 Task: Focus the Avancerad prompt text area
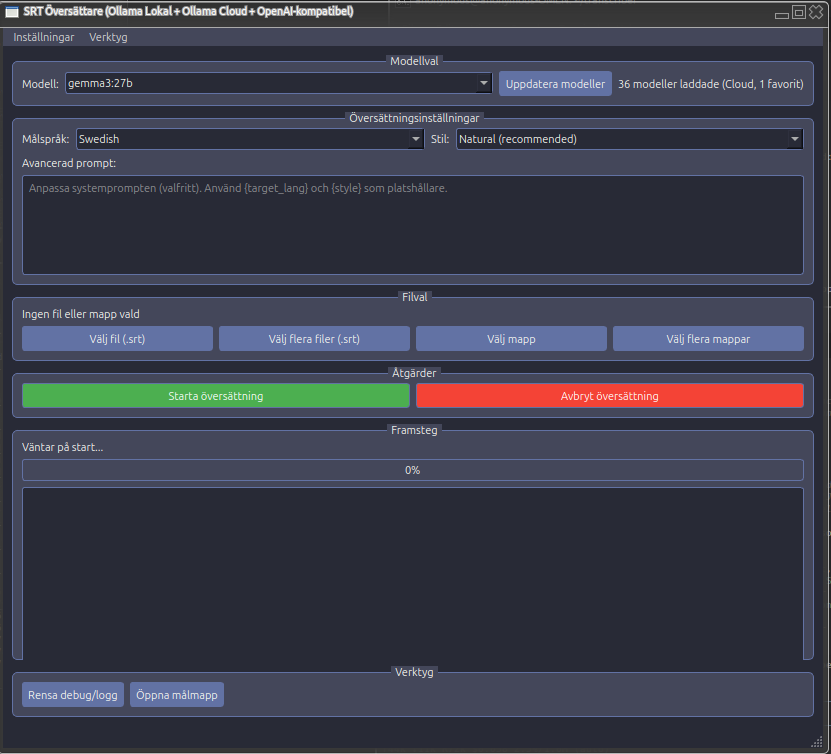(x=413, y=225)
